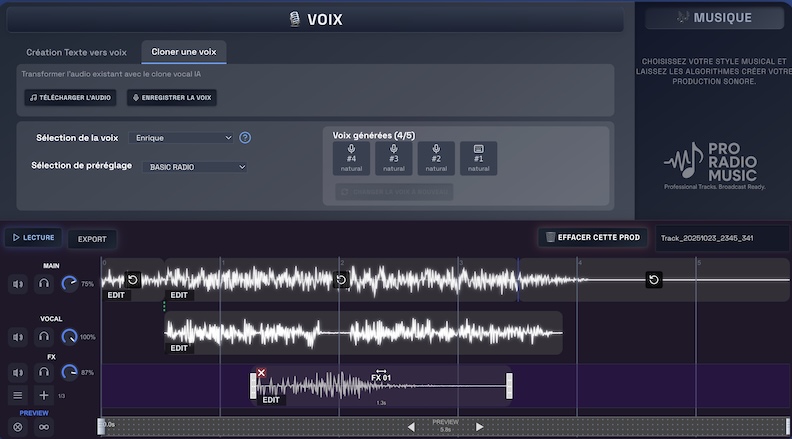Click the preview cancel circle-X icon

pos(18,427)
